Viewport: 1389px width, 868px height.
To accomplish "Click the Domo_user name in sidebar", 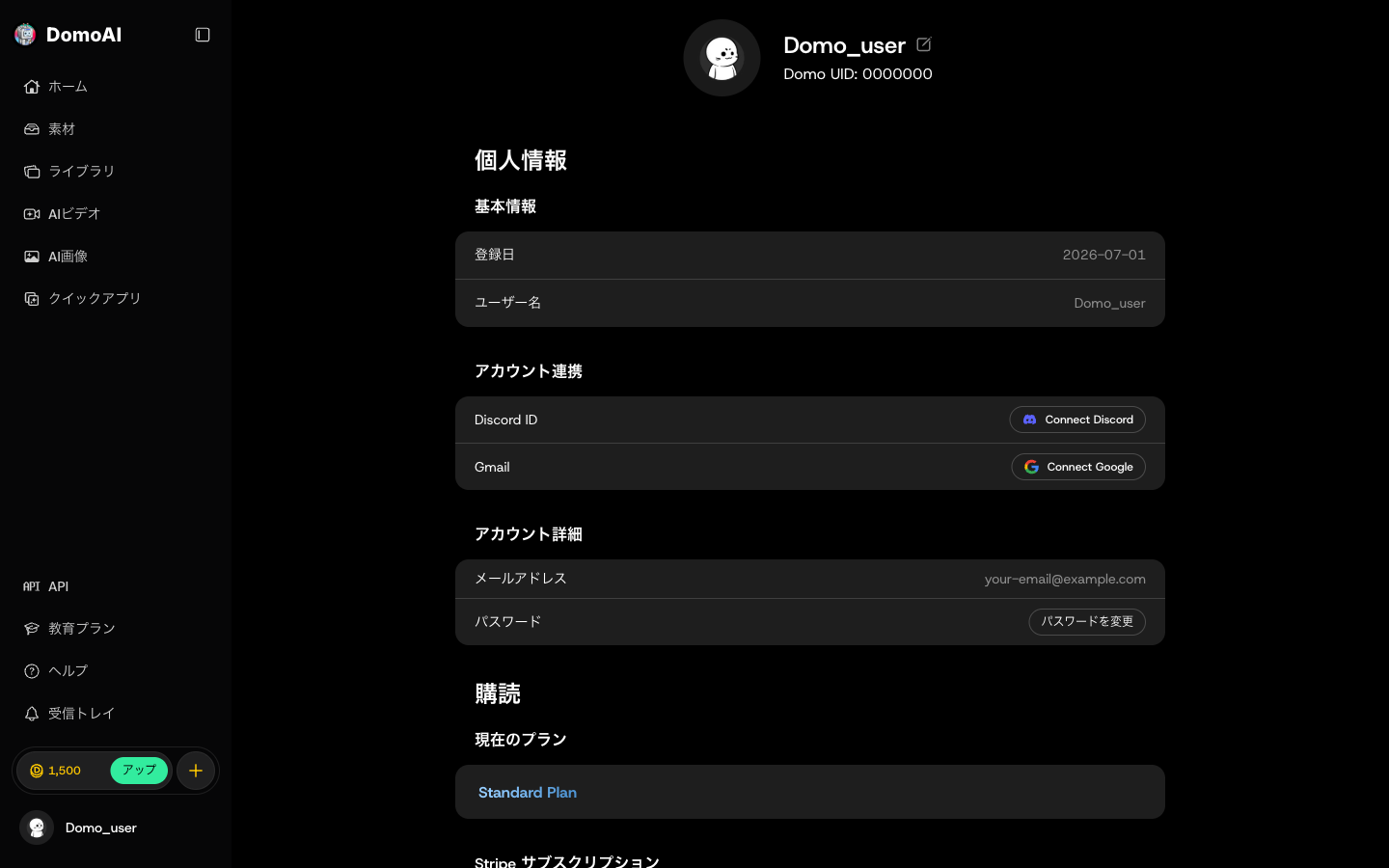I will [101, 827].
